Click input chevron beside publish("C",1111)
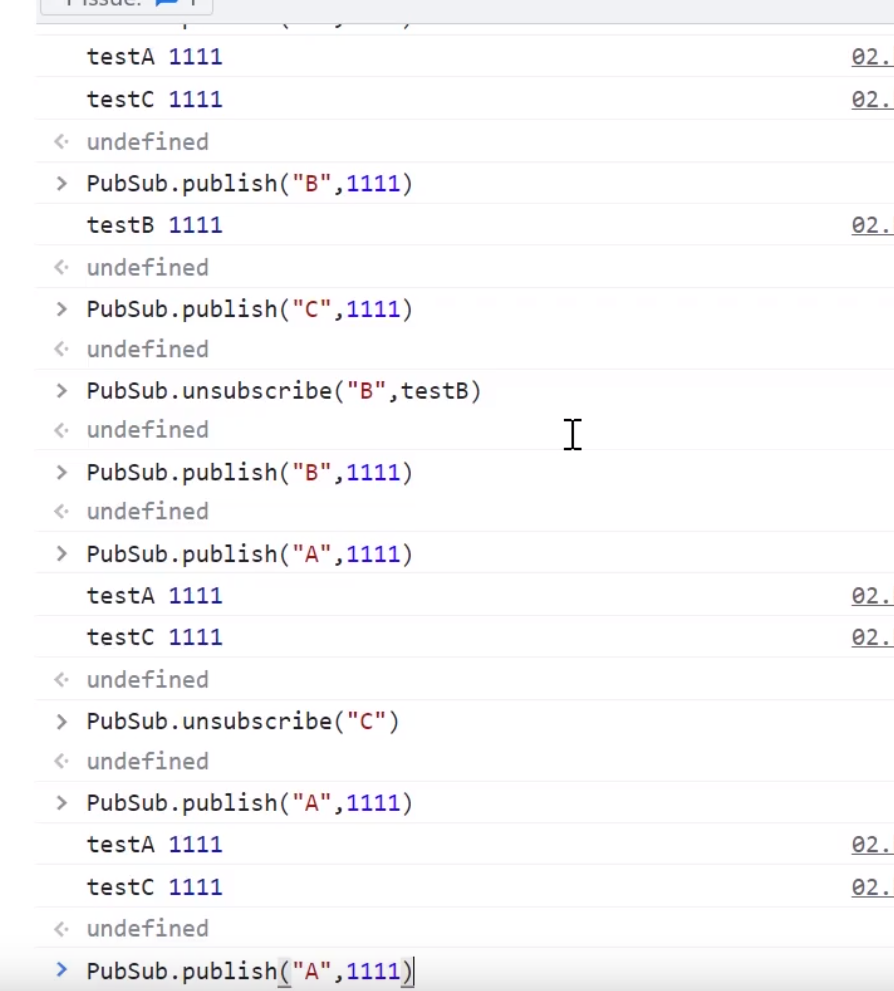Screen dimensions: 894x991 click(61, 309)
